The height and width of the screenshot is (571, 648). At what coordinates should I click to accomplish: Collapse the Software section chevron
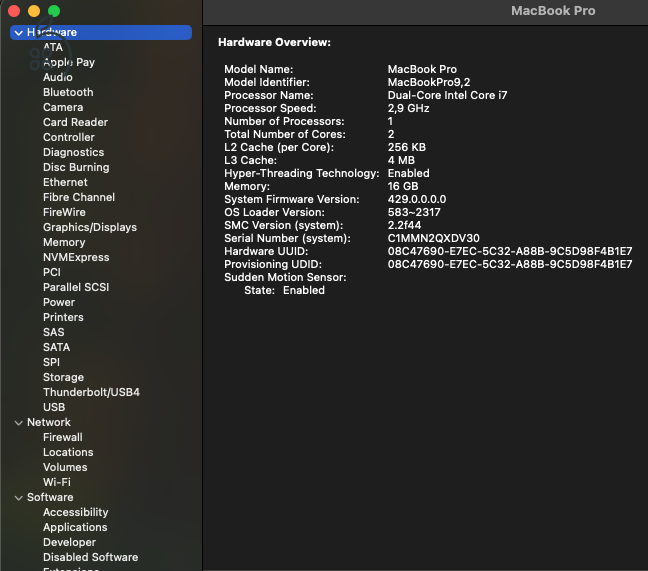point(19,498)
